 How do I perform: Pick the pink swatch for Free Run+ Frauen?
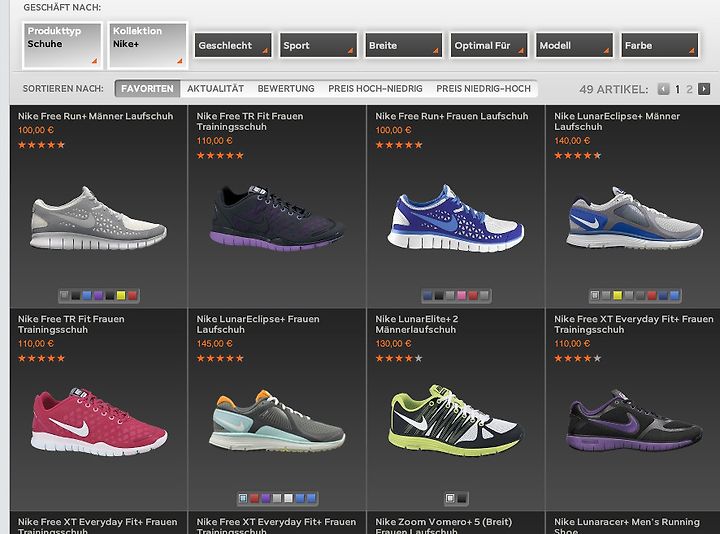(x=461, y=296)
